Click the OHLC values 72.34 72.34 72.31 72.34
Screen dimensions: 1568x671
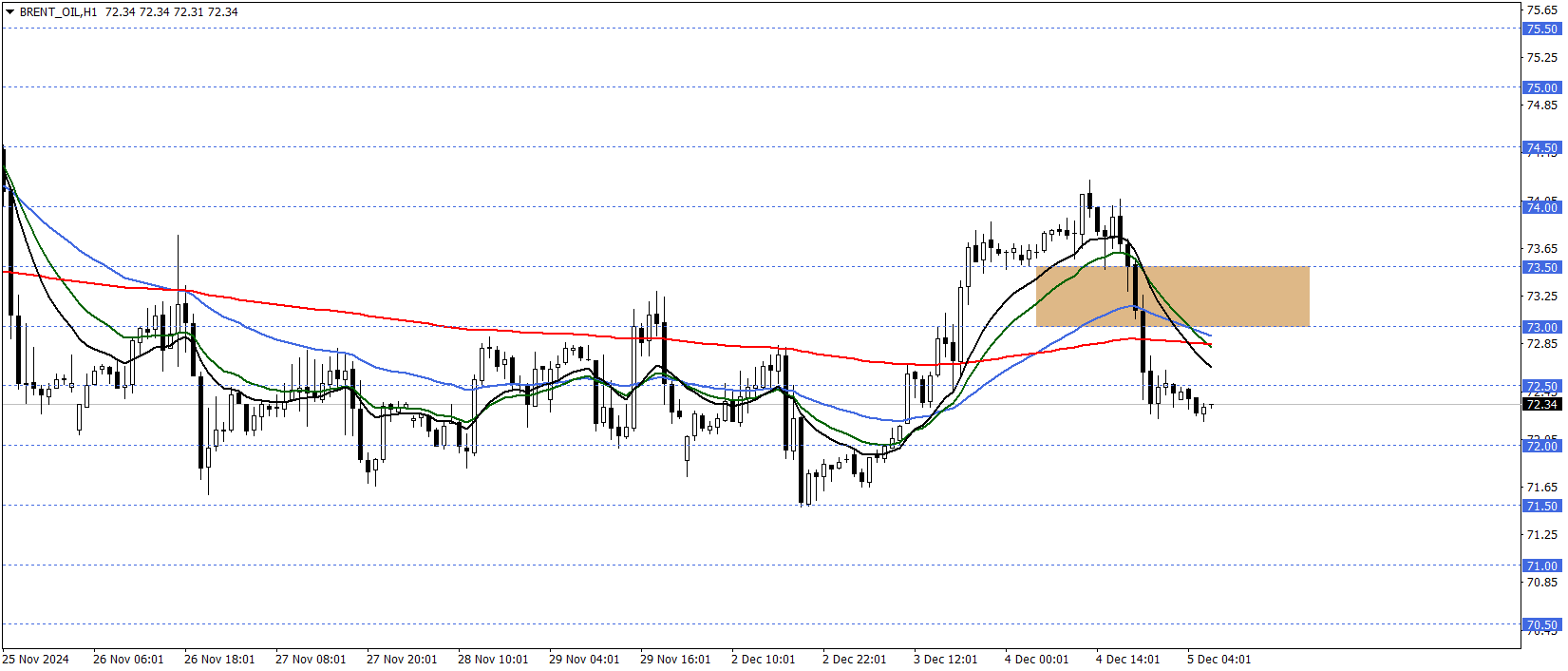tap(172, 12)
